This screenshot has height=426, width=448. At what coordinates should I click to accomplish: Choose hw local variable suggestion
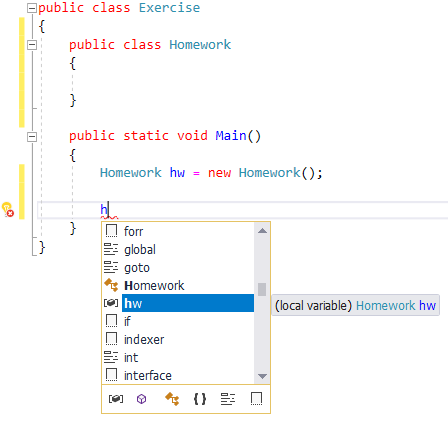coord(188,303)
